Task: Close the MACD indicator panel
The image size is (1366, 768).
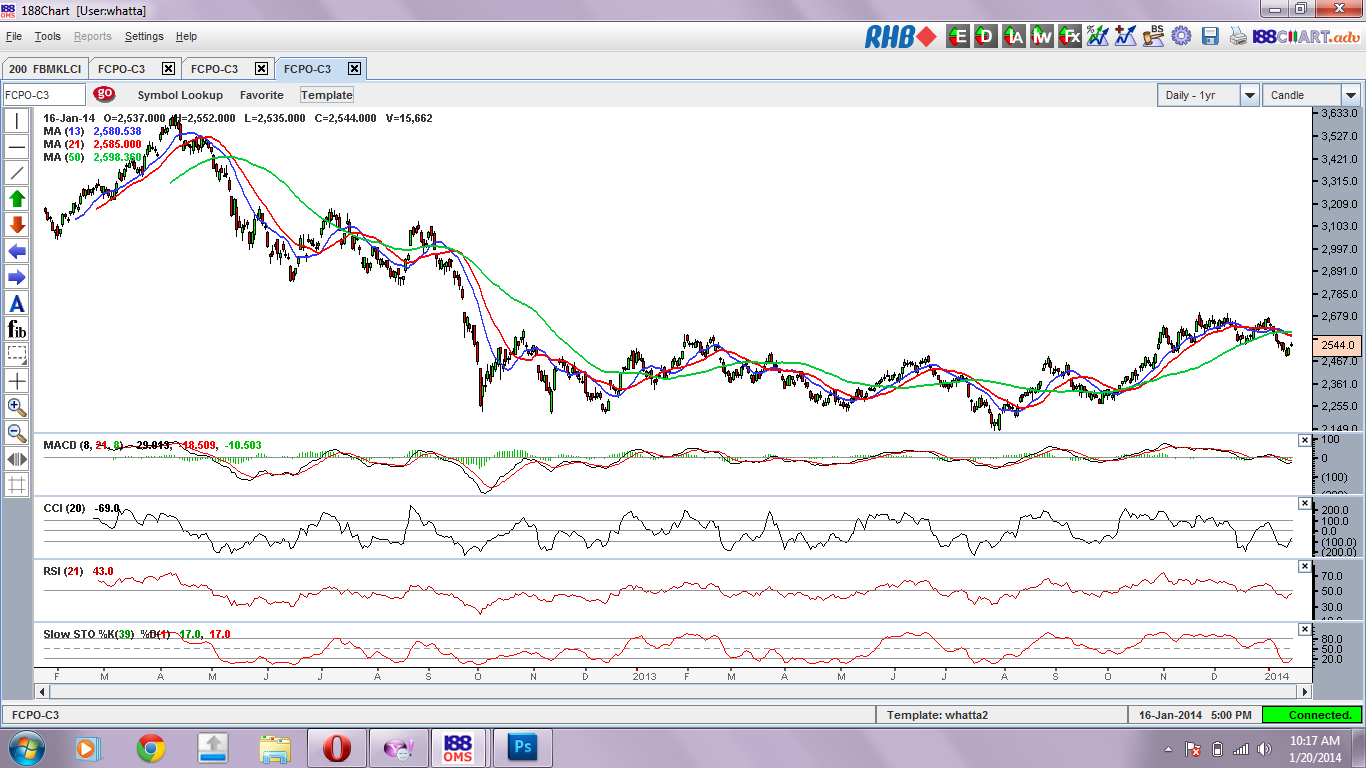Action: [x=1304, y=440]
